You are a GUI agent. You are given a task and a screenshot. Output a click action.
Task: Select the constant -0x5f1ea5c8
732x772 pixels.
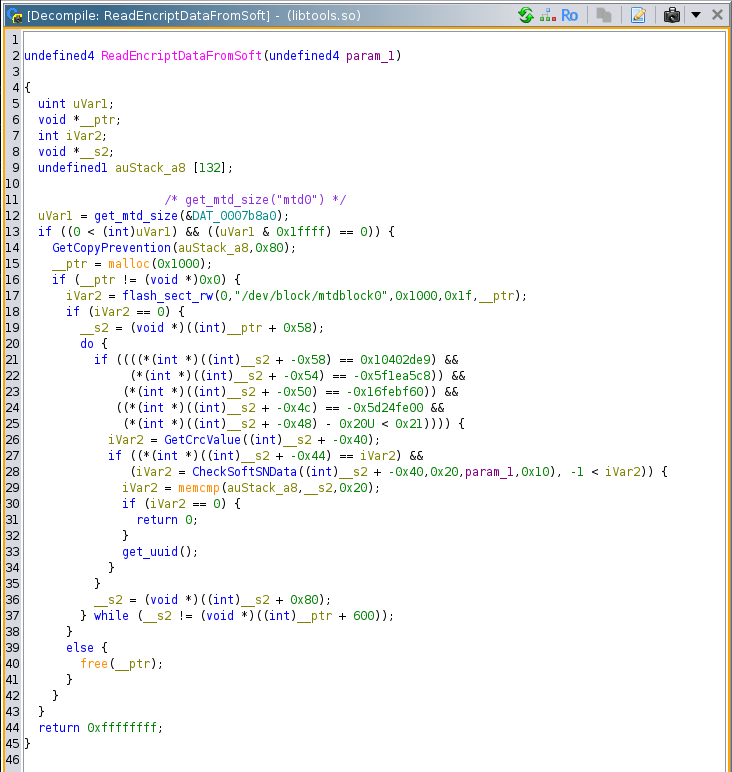click(392, 376)
